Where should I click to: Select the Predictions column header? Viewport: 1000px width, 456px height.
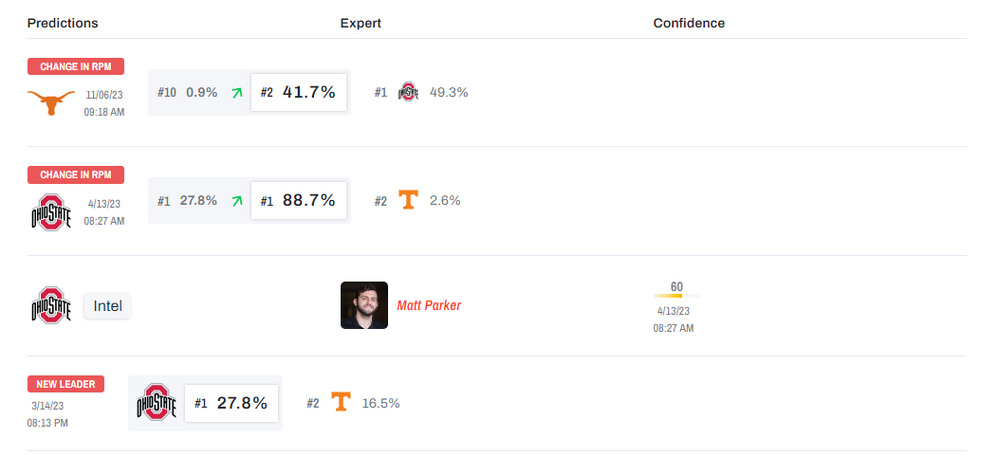(63, 23)
